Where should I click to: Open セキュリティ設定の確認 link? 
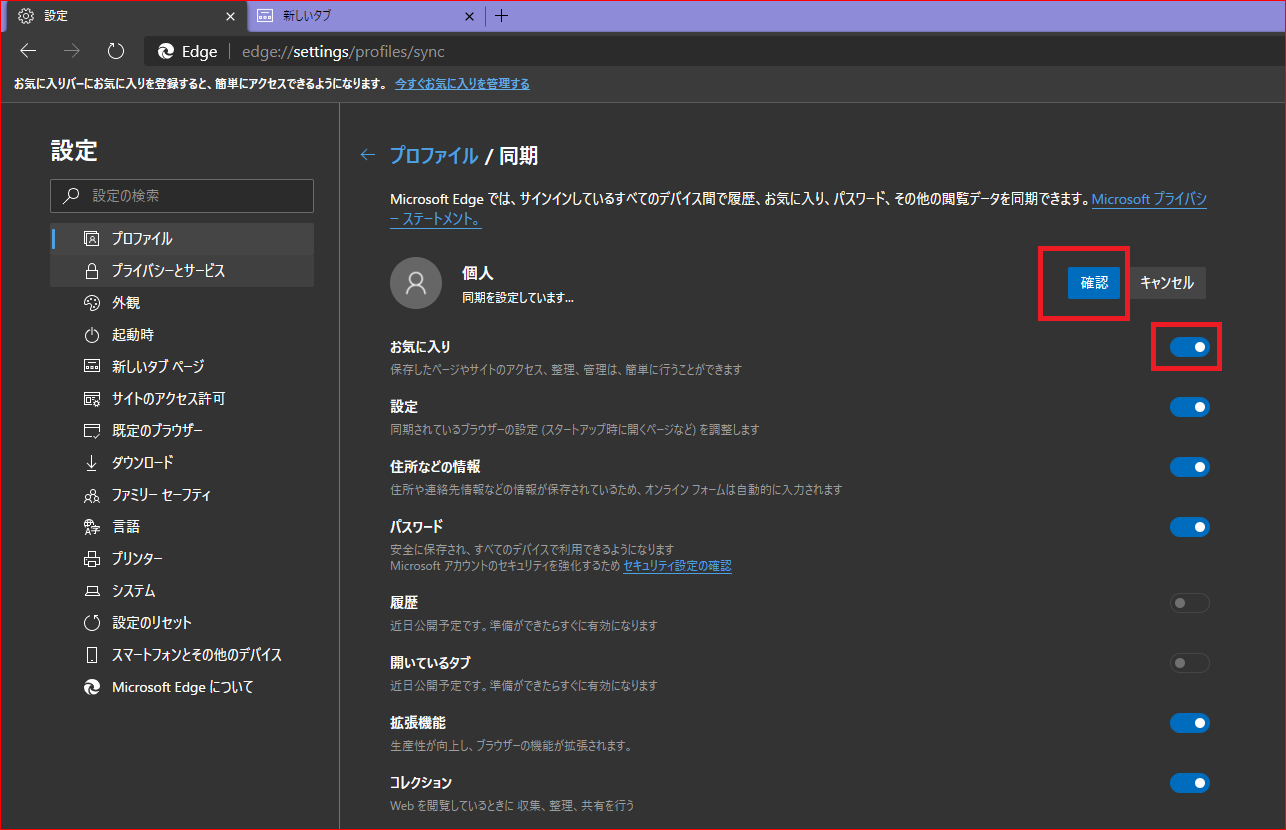click(x=677, y=566)
